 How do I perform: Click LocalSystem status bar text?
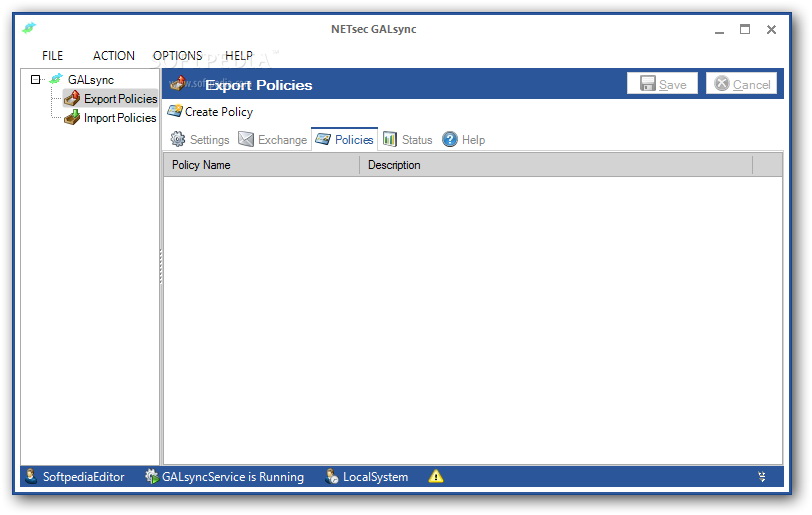375,477
